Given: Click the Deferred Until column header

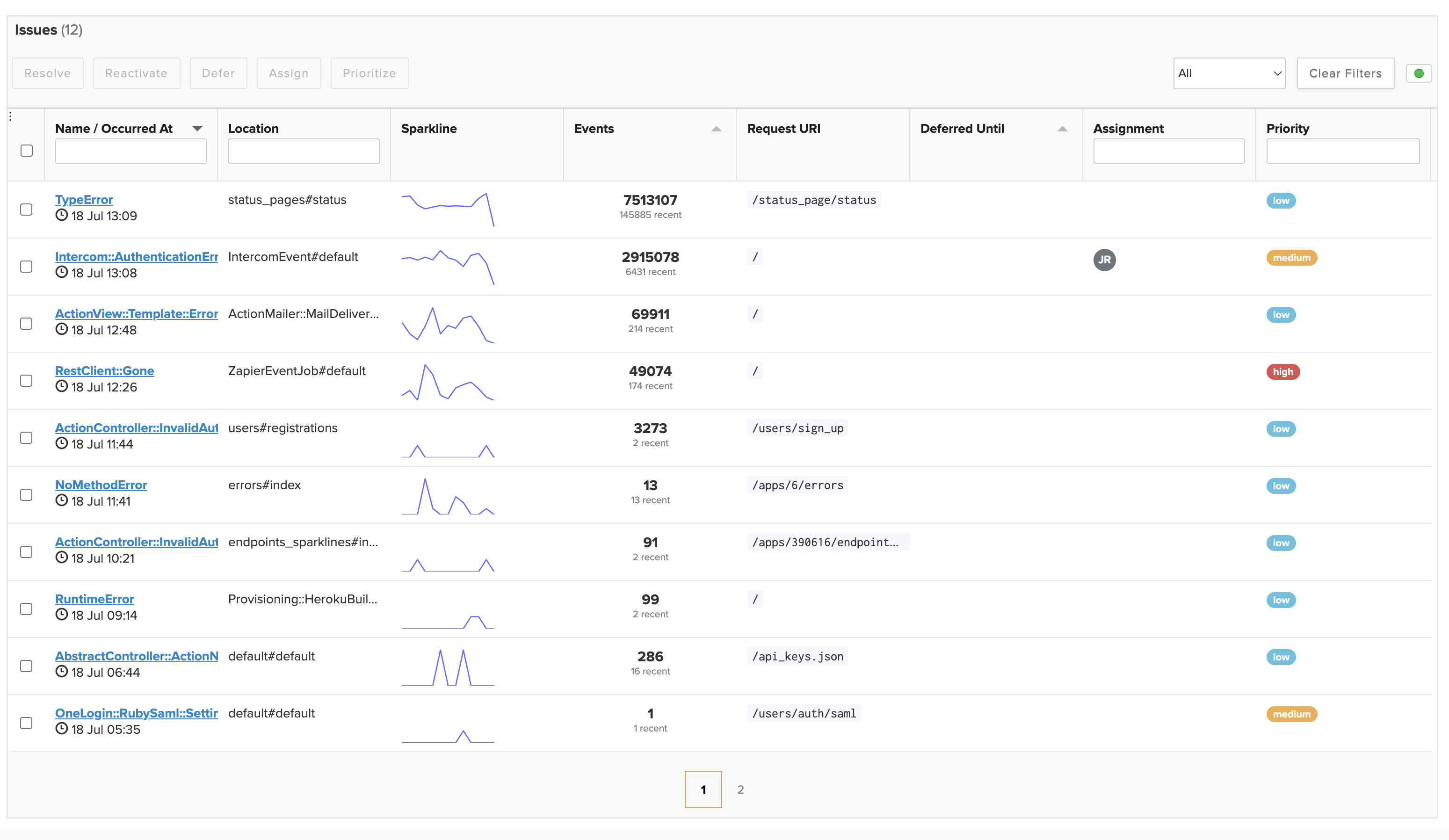Looking at the screenshot, I should [962, 128].
